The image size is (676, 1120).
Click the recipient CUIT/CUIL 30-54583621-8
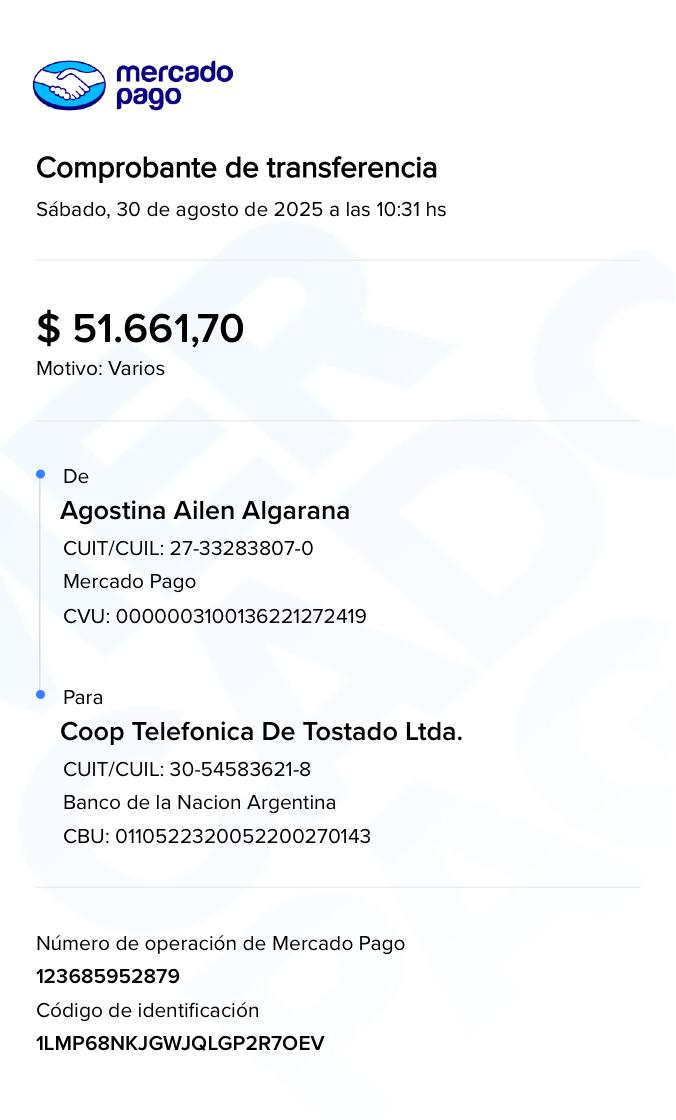click(x=187, y=769)
